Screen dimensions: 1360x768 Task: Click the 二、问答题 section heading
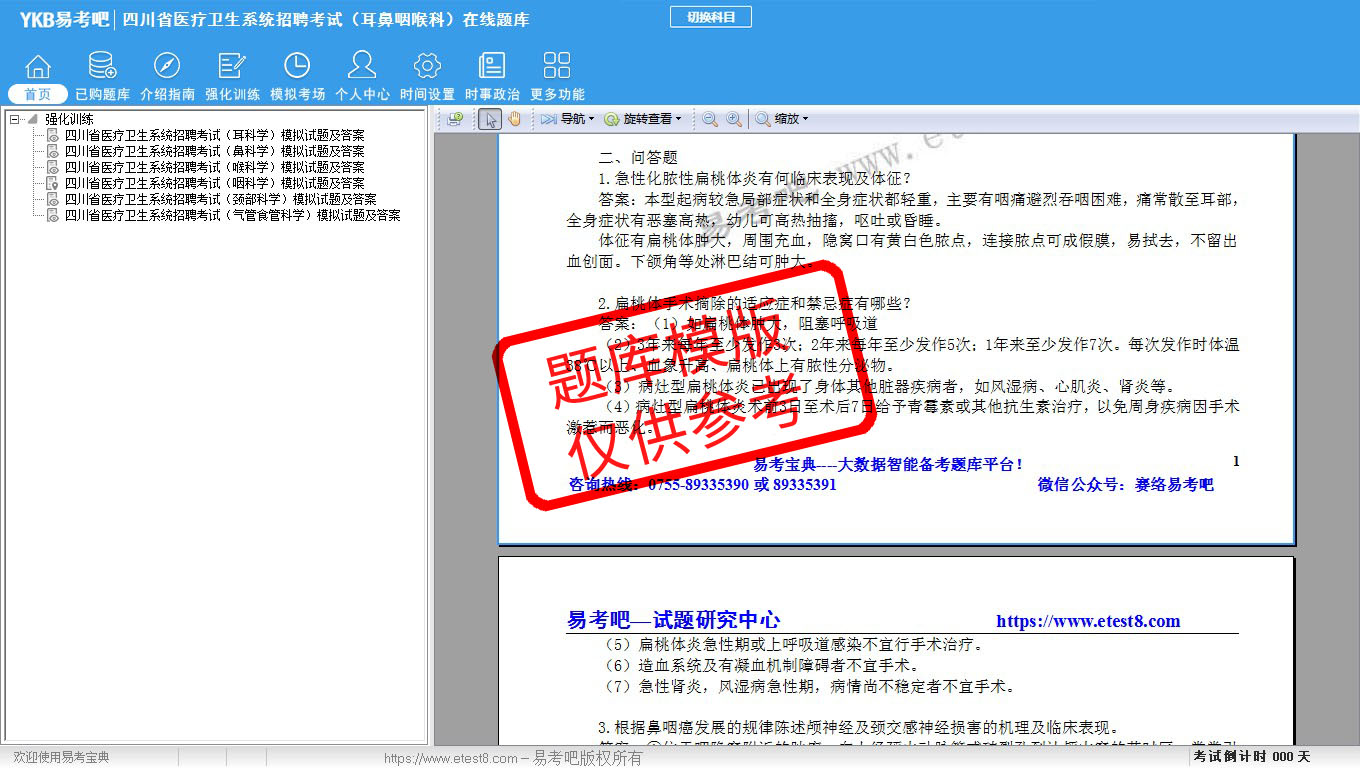[638, 158]
